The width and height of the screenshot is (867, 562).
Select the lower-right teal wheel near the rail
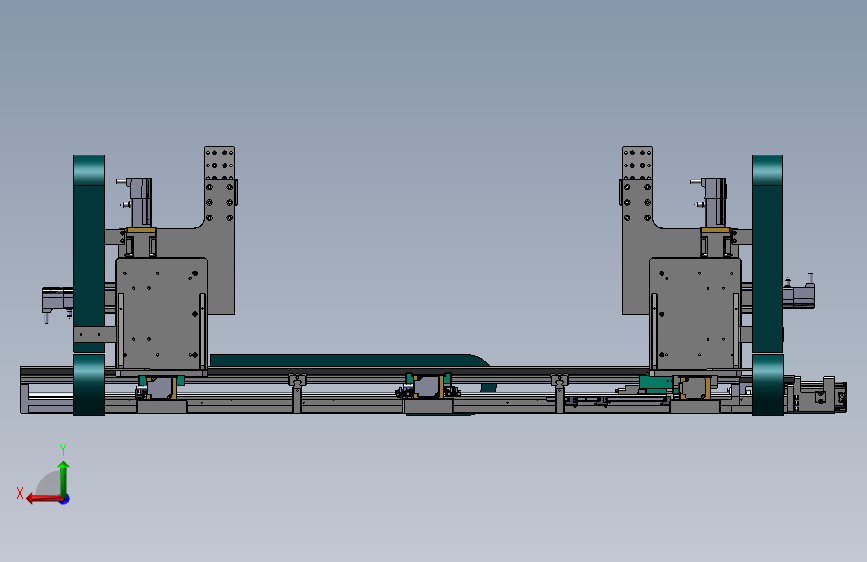coord(767,385)
